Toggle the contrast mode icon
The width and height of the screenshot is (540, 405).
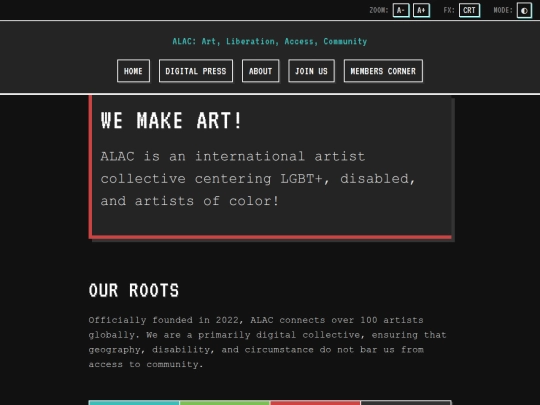click(x=524, y=10)
